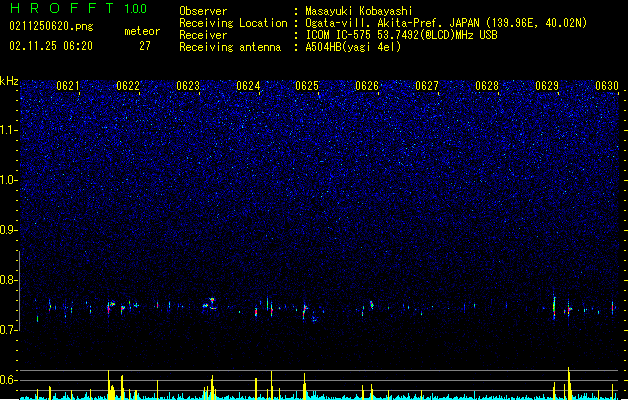Click the timestamp 02.11.25 06:20

pos(51,46)
